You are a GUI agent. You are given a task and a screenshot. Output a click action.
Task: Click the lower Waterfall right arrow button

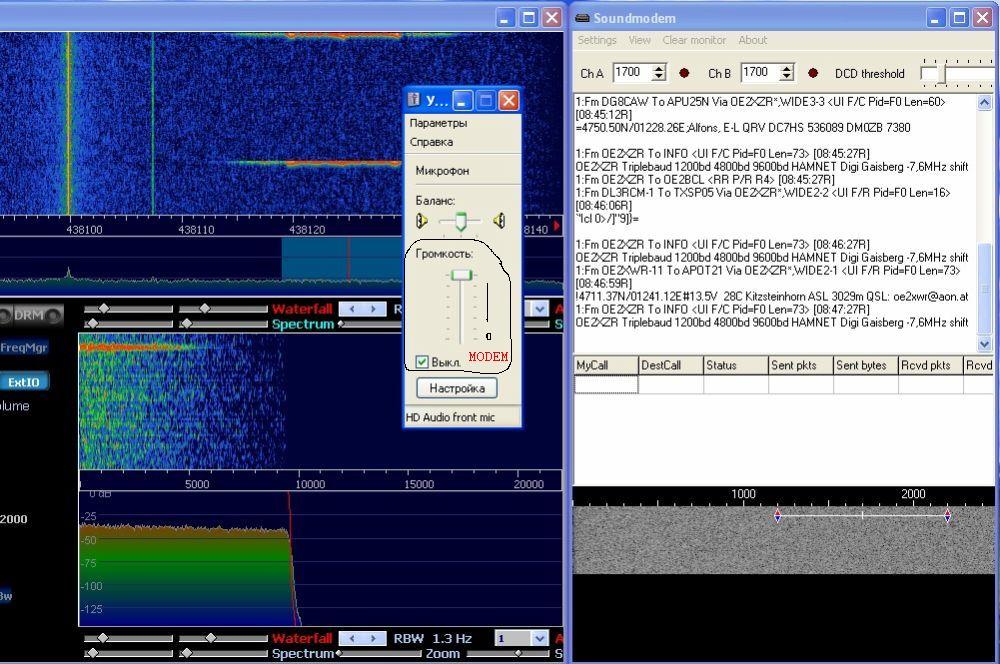tap(374, 638)
